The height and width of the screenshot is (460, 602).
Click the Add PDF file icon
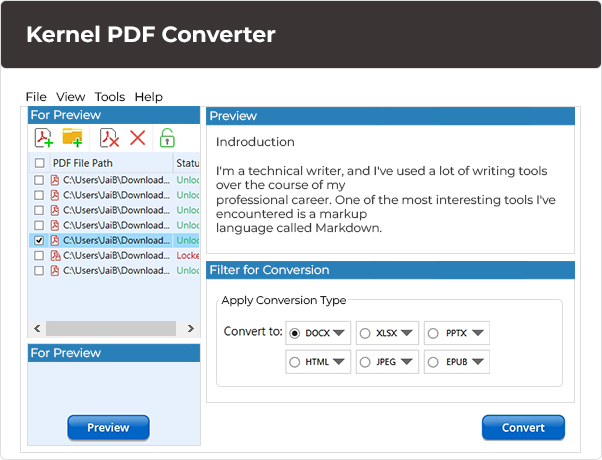43,138
